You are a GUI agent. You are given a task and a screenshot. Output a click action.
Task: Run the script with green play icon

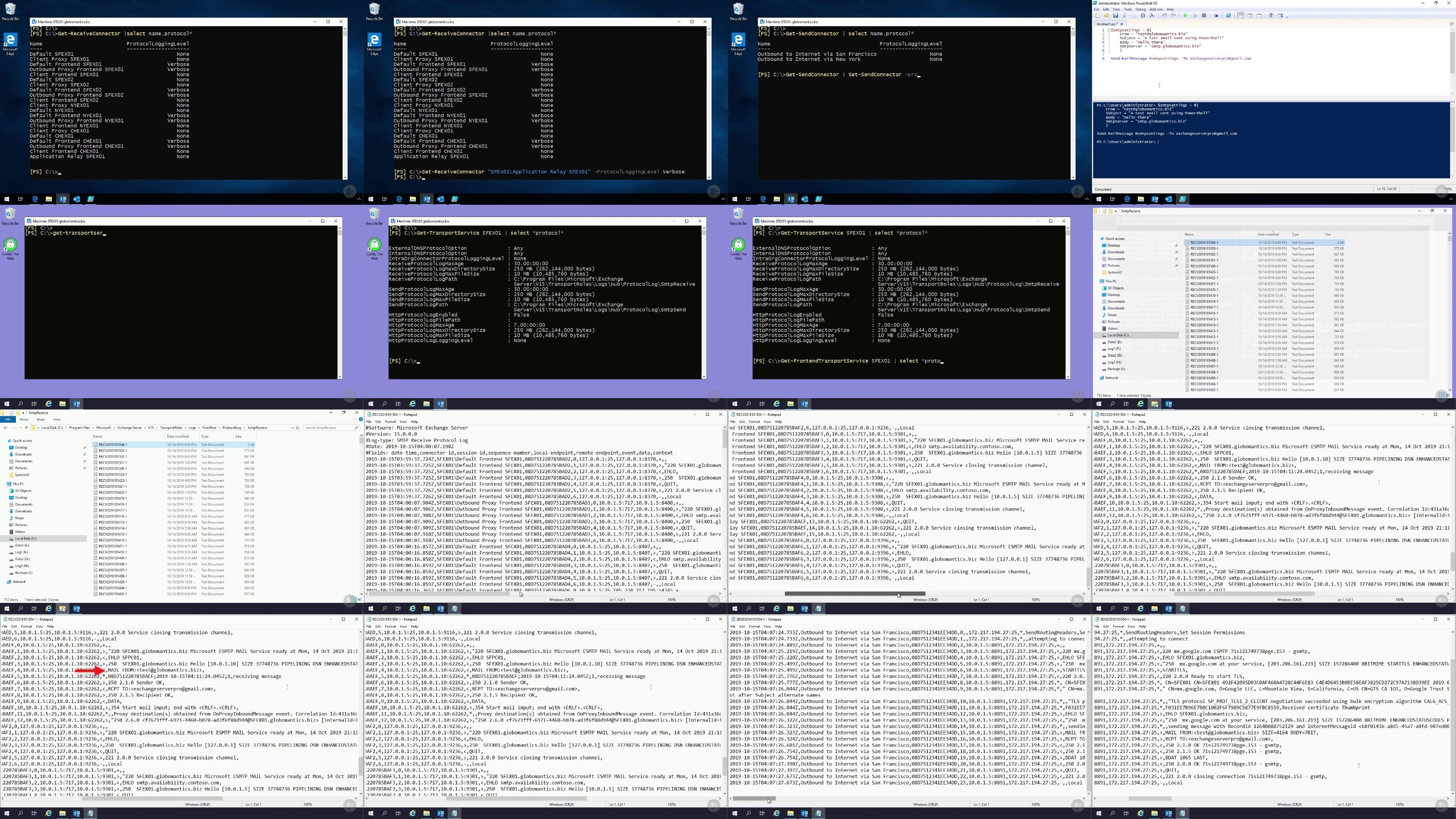1185,15
